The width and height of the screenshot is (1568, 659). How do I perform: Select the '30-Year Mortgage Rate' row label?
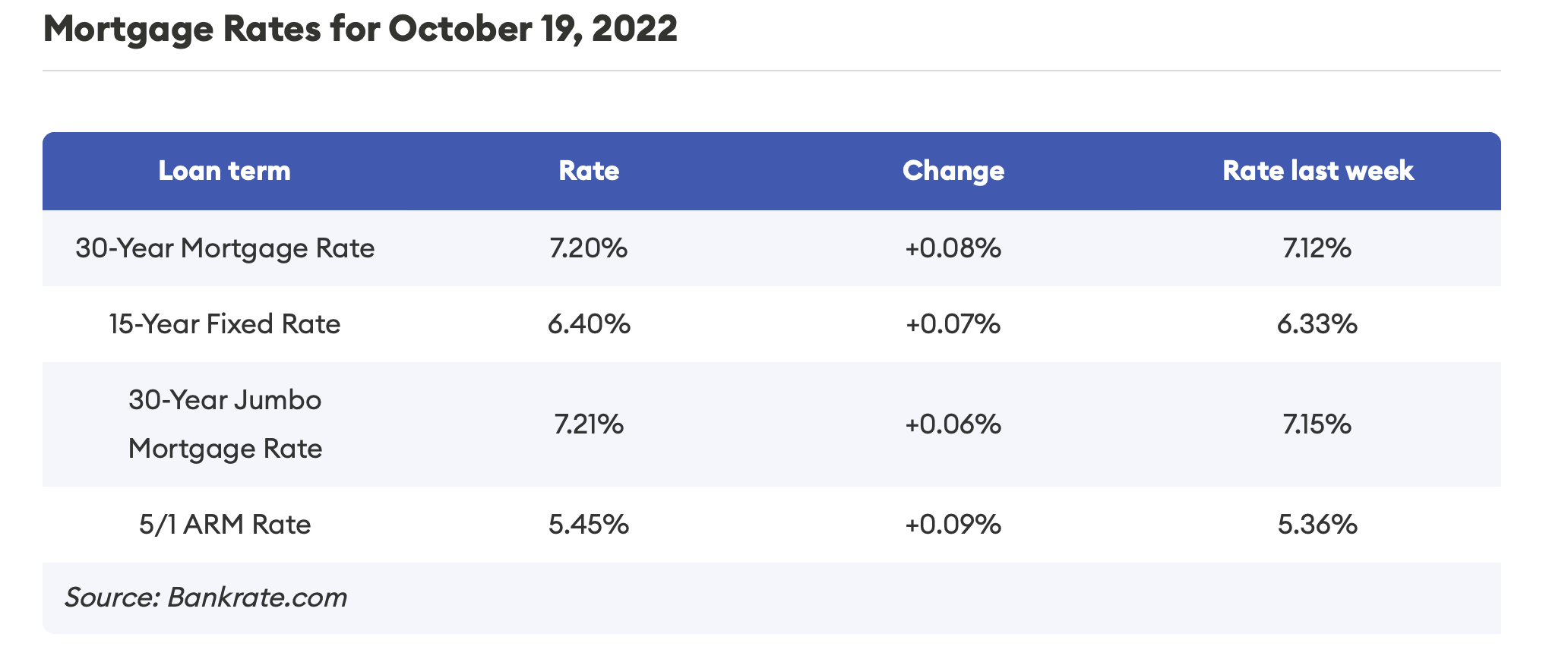pos(225,248)
